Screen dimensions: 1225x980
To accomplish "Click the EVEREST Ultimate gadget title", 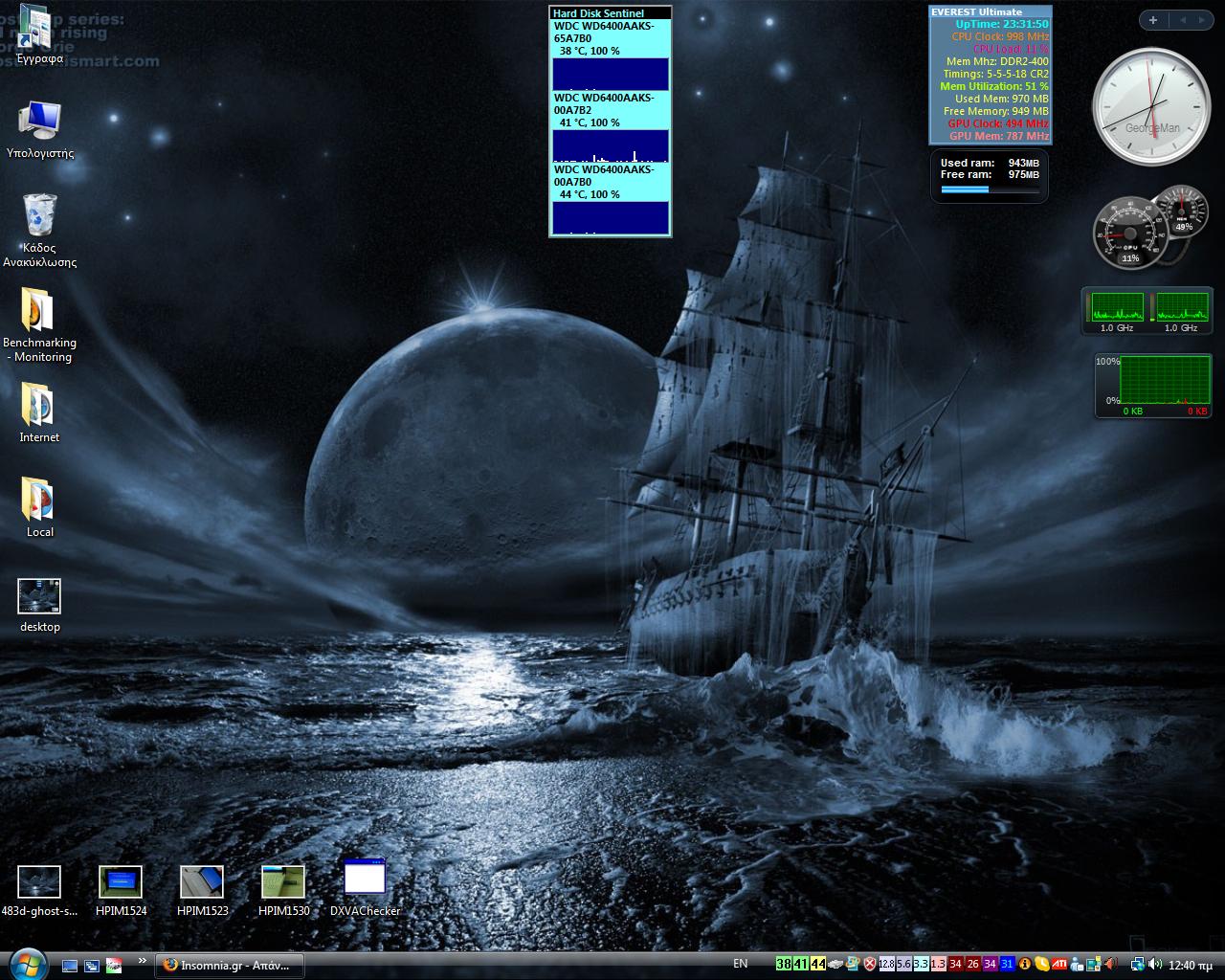I will 976,11.
